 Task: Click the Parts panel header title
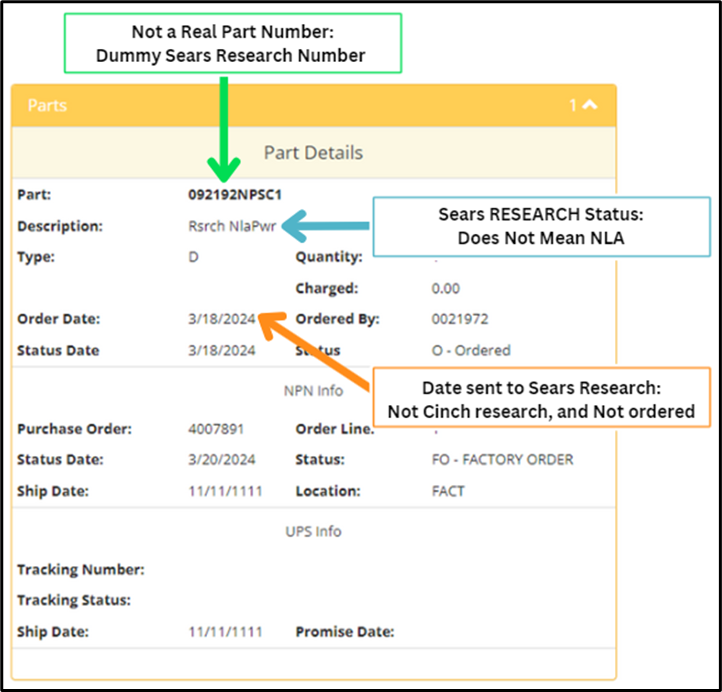point(47,105)
